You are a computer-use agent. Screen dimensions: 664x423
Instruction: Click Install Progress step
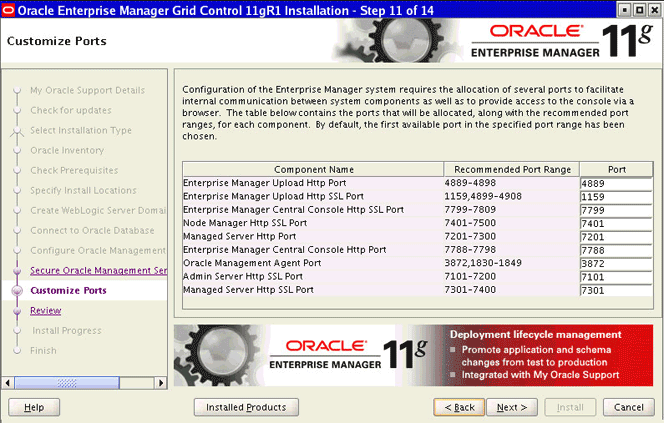pos(67,331)
